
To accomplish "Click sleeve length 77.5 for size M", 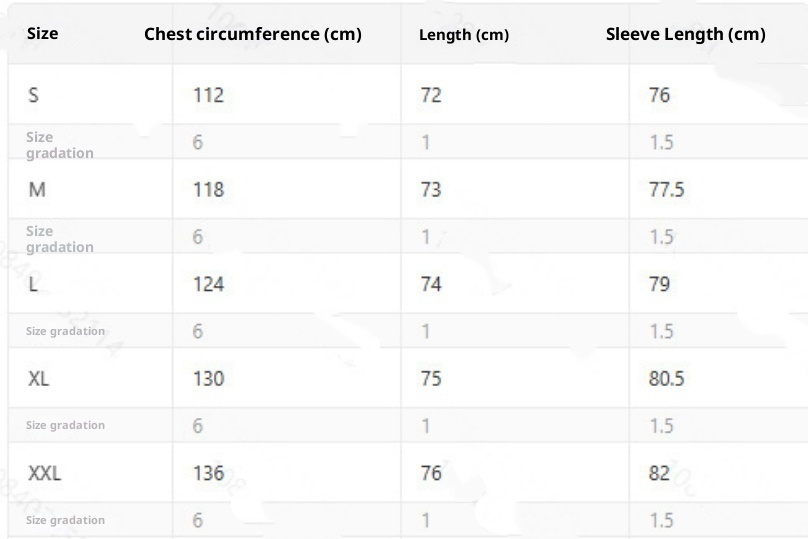I will [x=666, y=189].
